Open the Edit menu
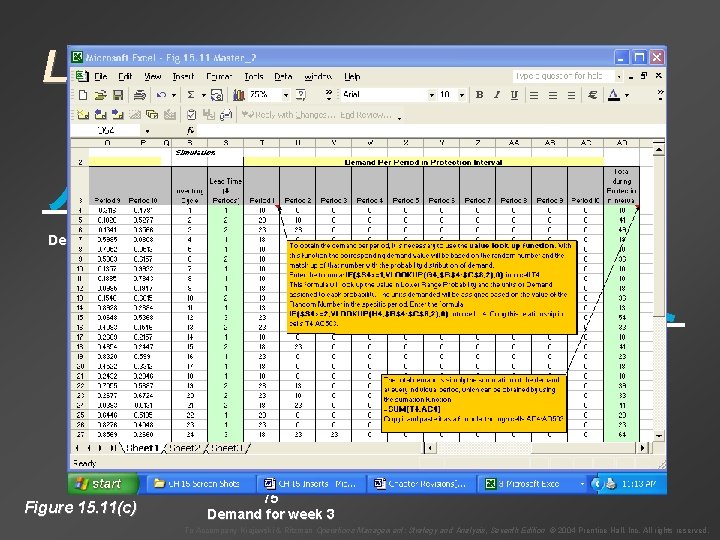Image resolution: width=720 pixels, height=540 pixels. point(125,76)
